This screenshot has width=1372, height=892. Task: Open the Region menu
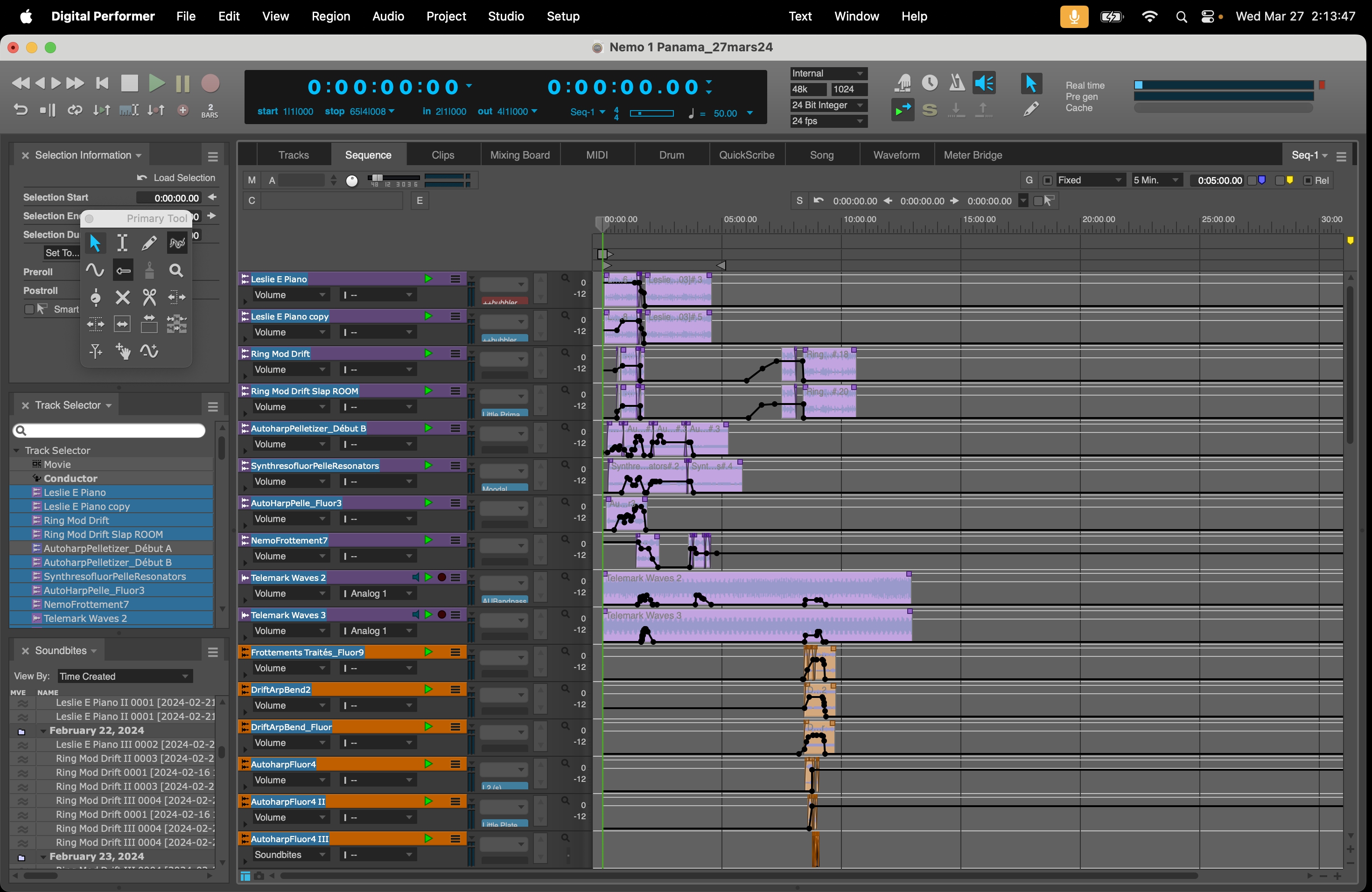pos(331,16)
